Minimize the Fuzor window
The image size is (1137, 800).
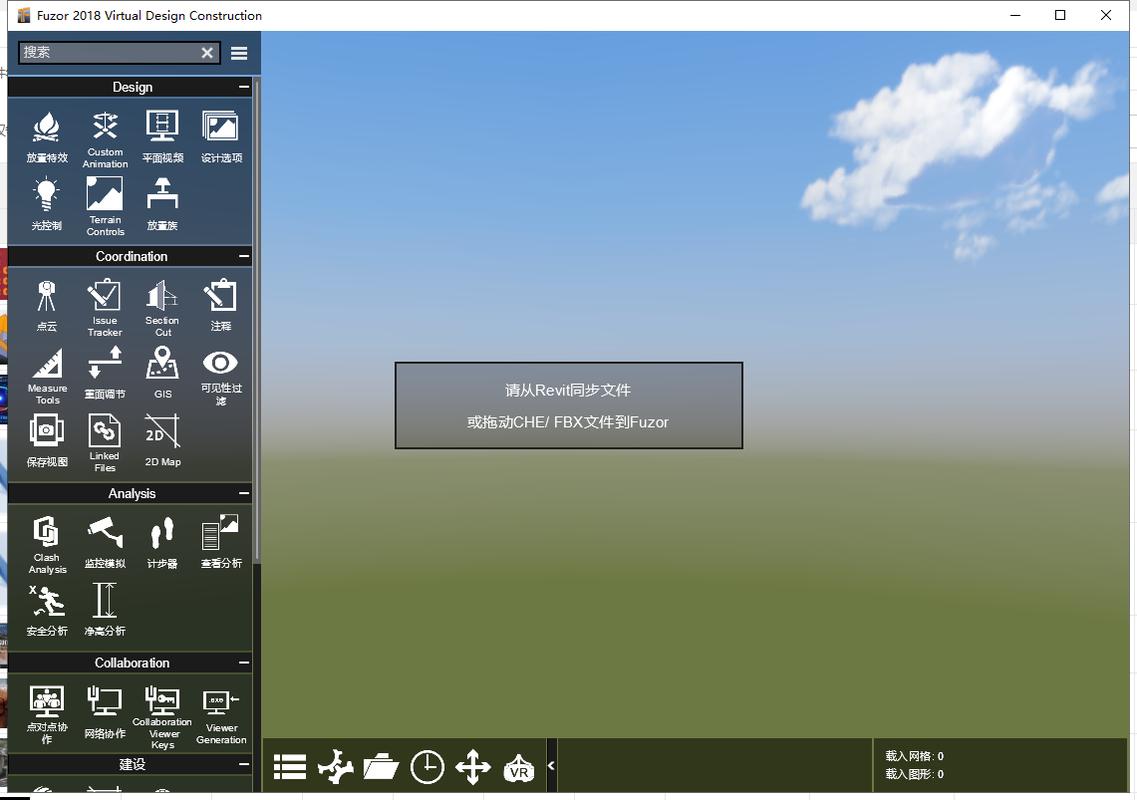coord(1015,15)
